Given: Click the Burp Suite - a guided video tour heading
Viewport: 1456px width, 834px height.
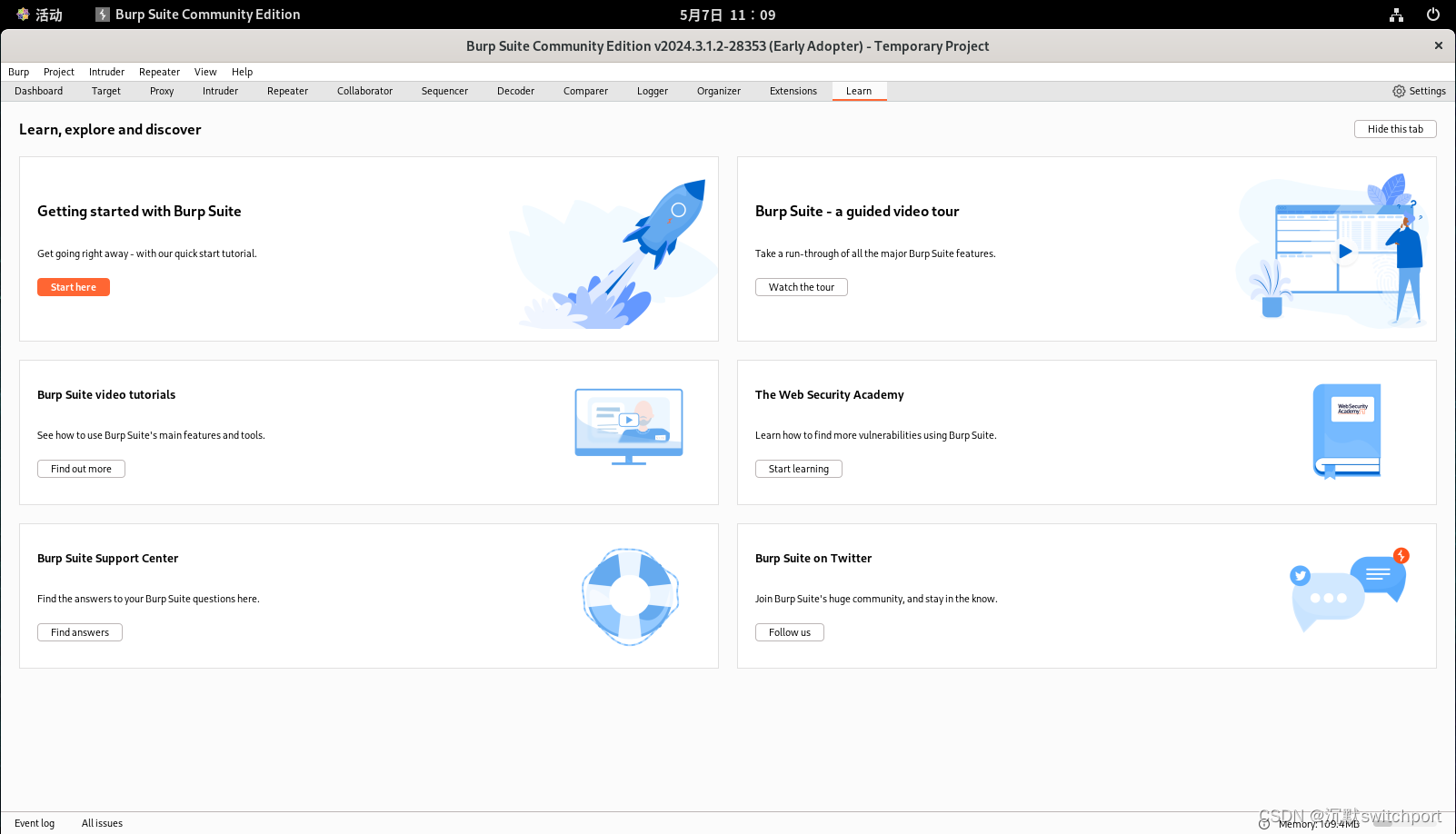Looking at the screenshot, I should tap(857, 211).
